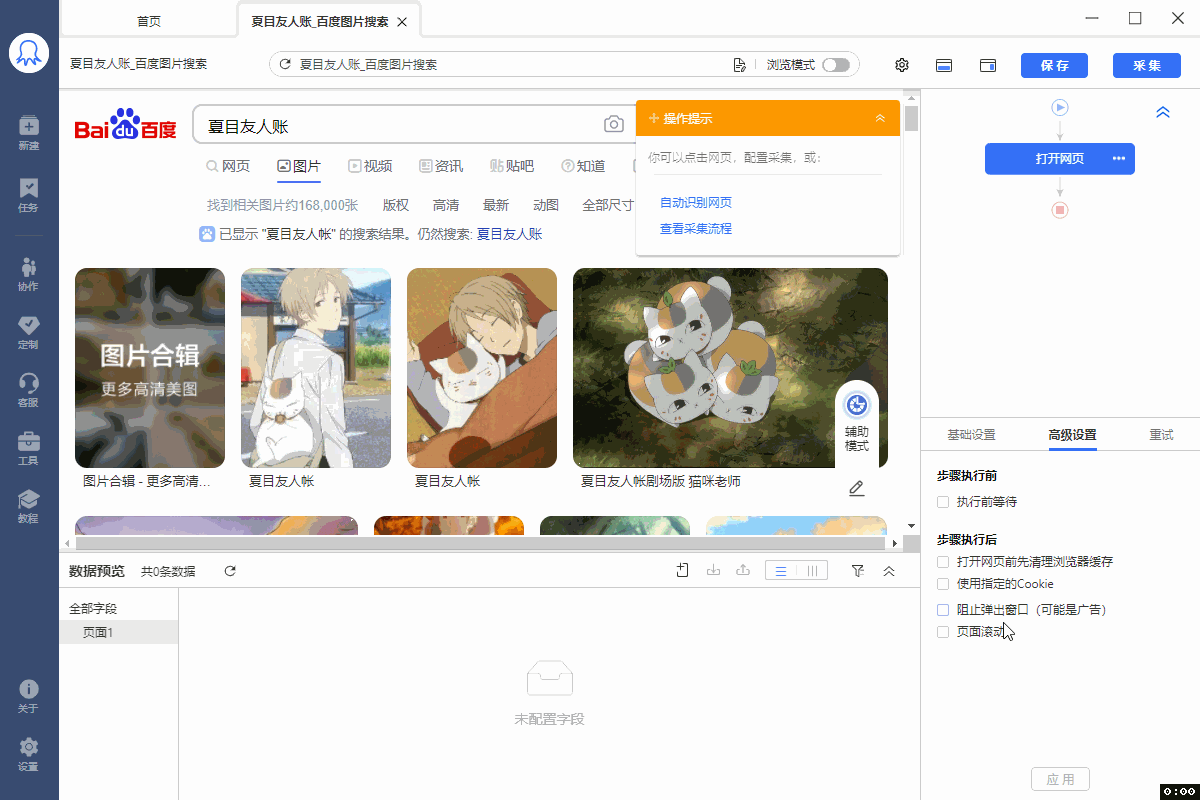1200x800 pixels.
Task: Collapse the workflow panel with the blue double chevron
Action: pos(1163,113)
